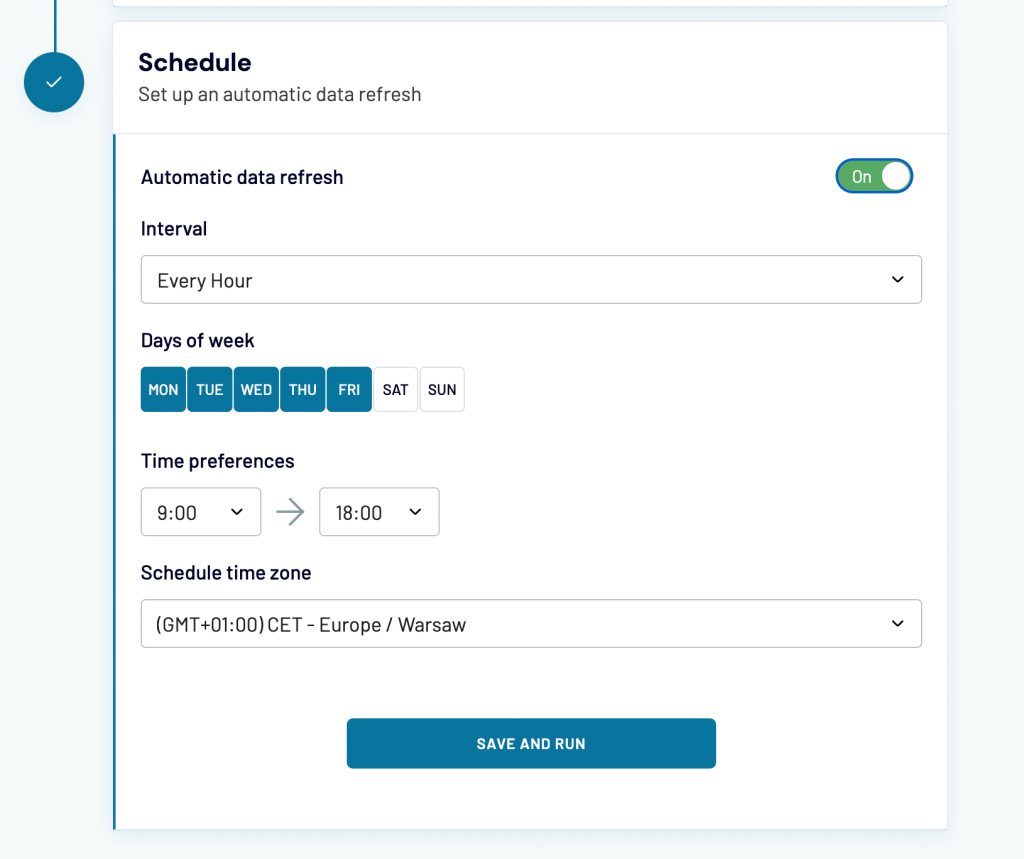Enable Saturday as a refresh day
The image size is (1024, 859).
point(395,389)
